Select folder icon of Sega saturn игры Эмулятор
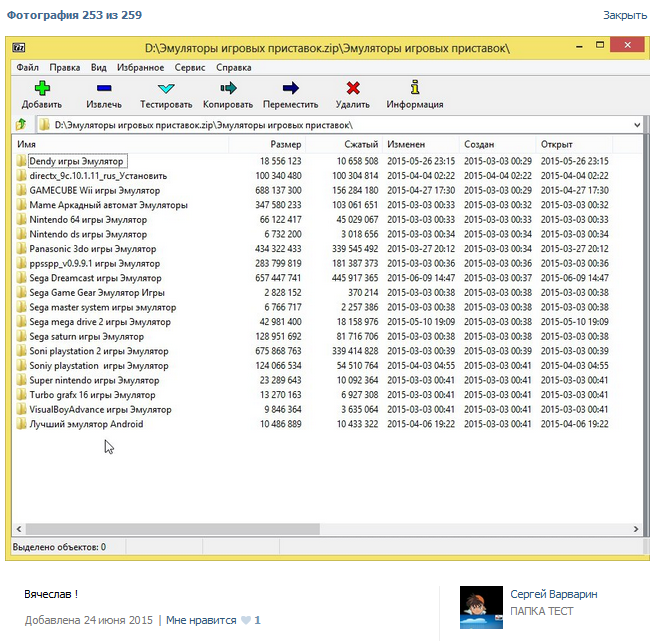The image size is (665, 641). pyautogui.click(x=21, y=336)
